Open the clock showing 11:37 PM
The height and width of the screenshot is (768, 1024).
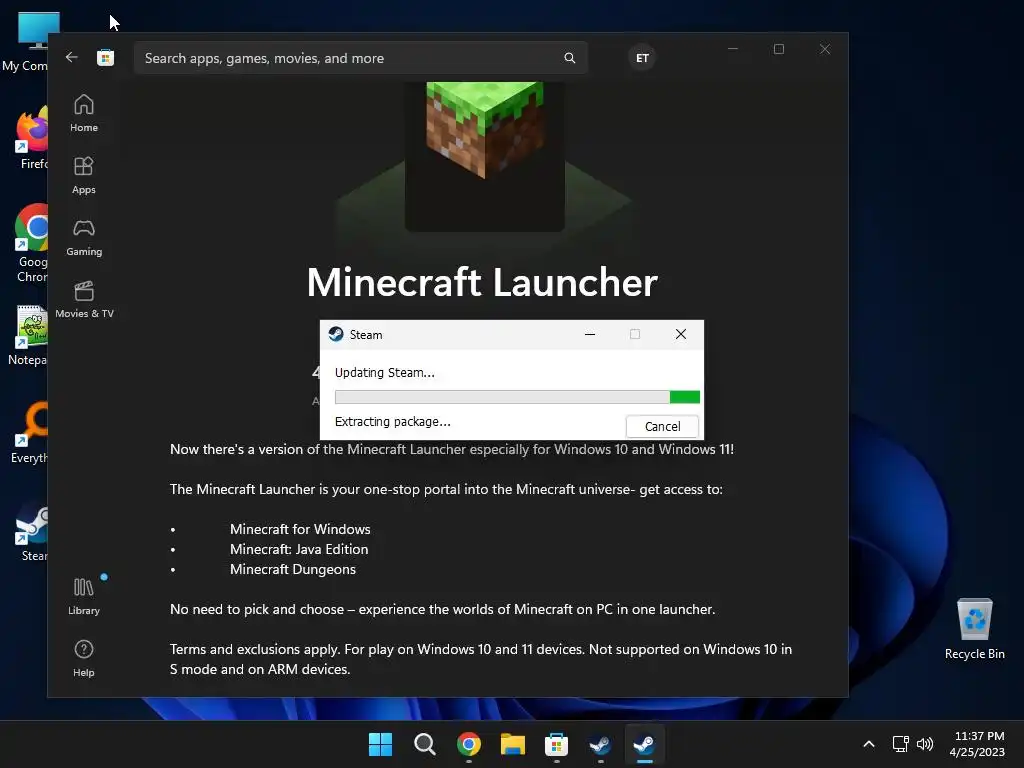pyautogui.click(x=977, y=744)
